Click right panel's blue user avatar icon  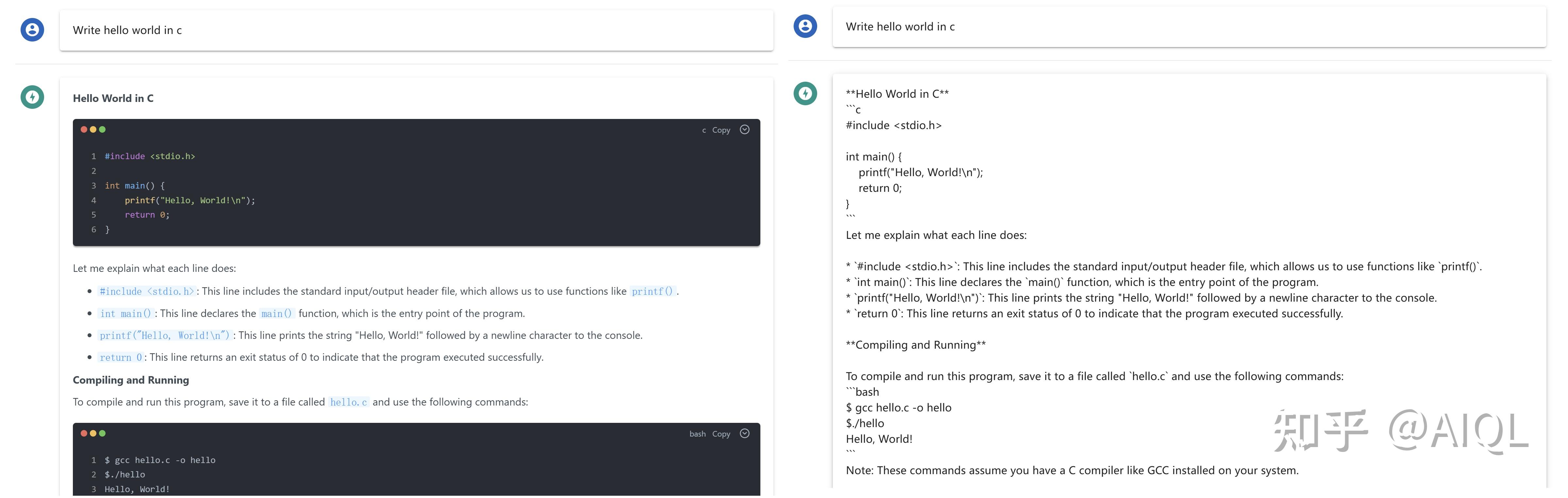[x=805, y=26]
